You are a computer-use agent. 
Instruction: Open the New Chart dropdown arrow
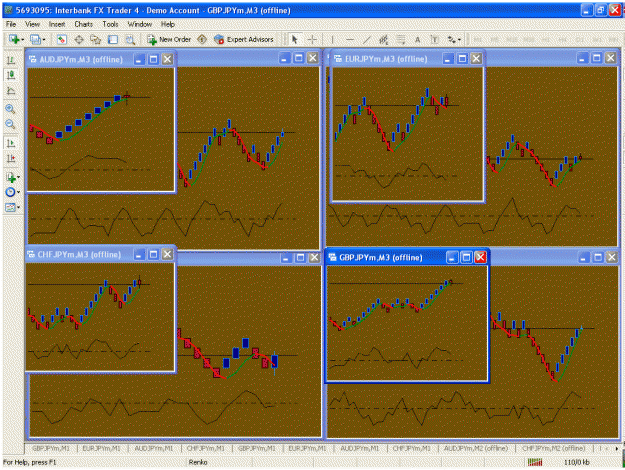(22, 39)
